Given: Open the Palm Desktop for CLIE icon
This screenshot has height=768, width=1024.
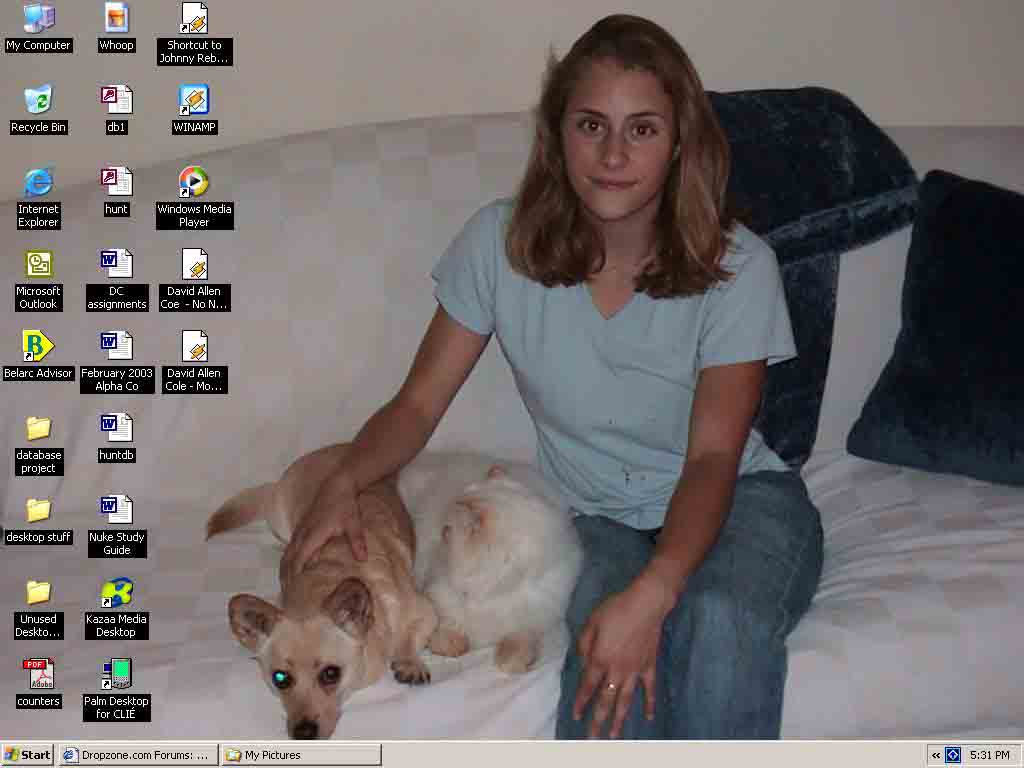Looking at the screenshot, I should pos(116,675).
